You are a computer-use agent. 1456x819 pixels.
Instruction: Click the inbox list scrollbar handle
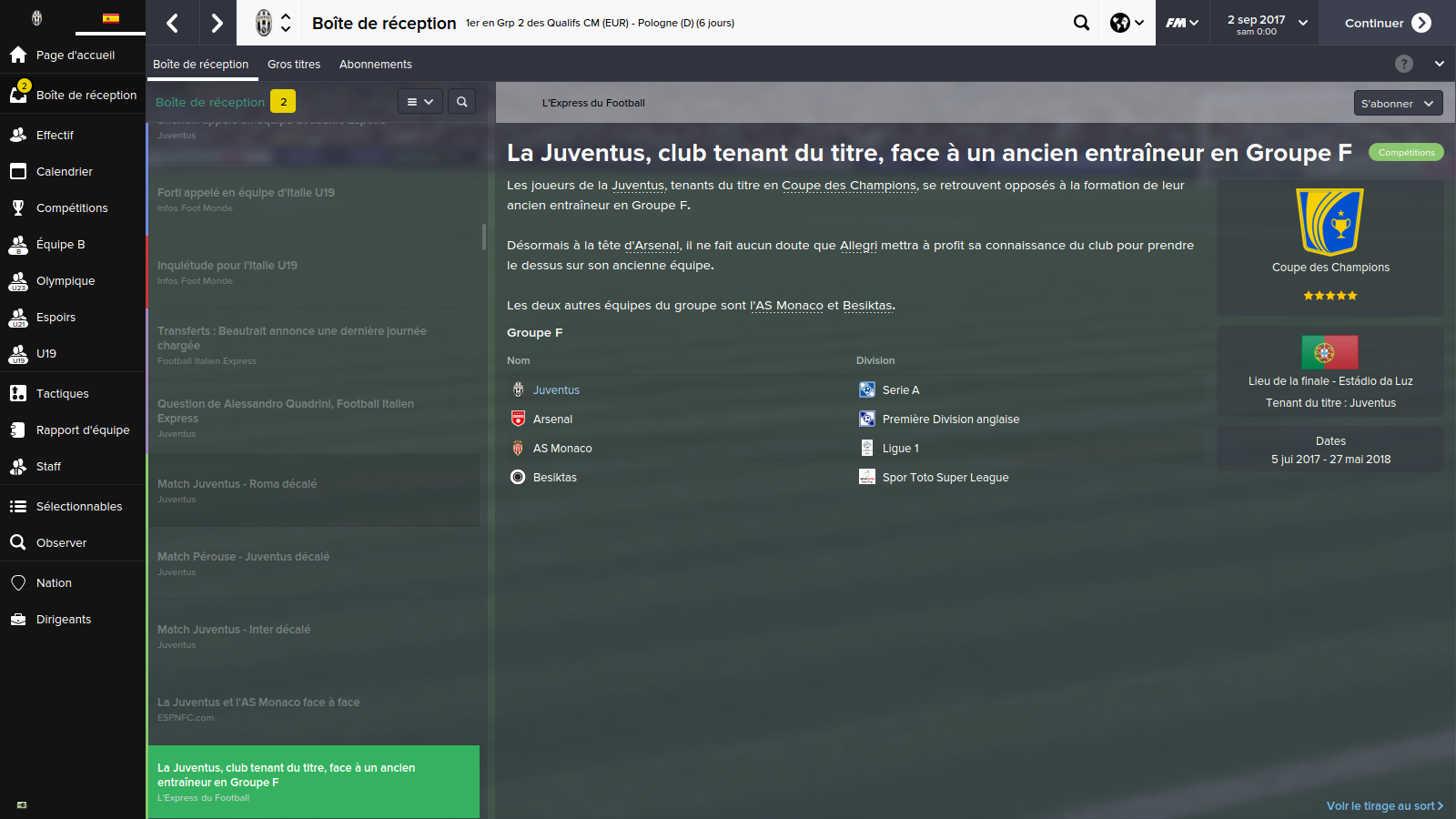[x=483, y=238]
